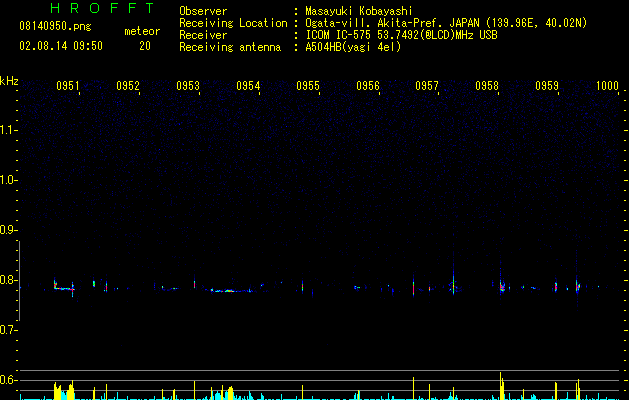Click the Receiving Location label

tap(233, 23)
